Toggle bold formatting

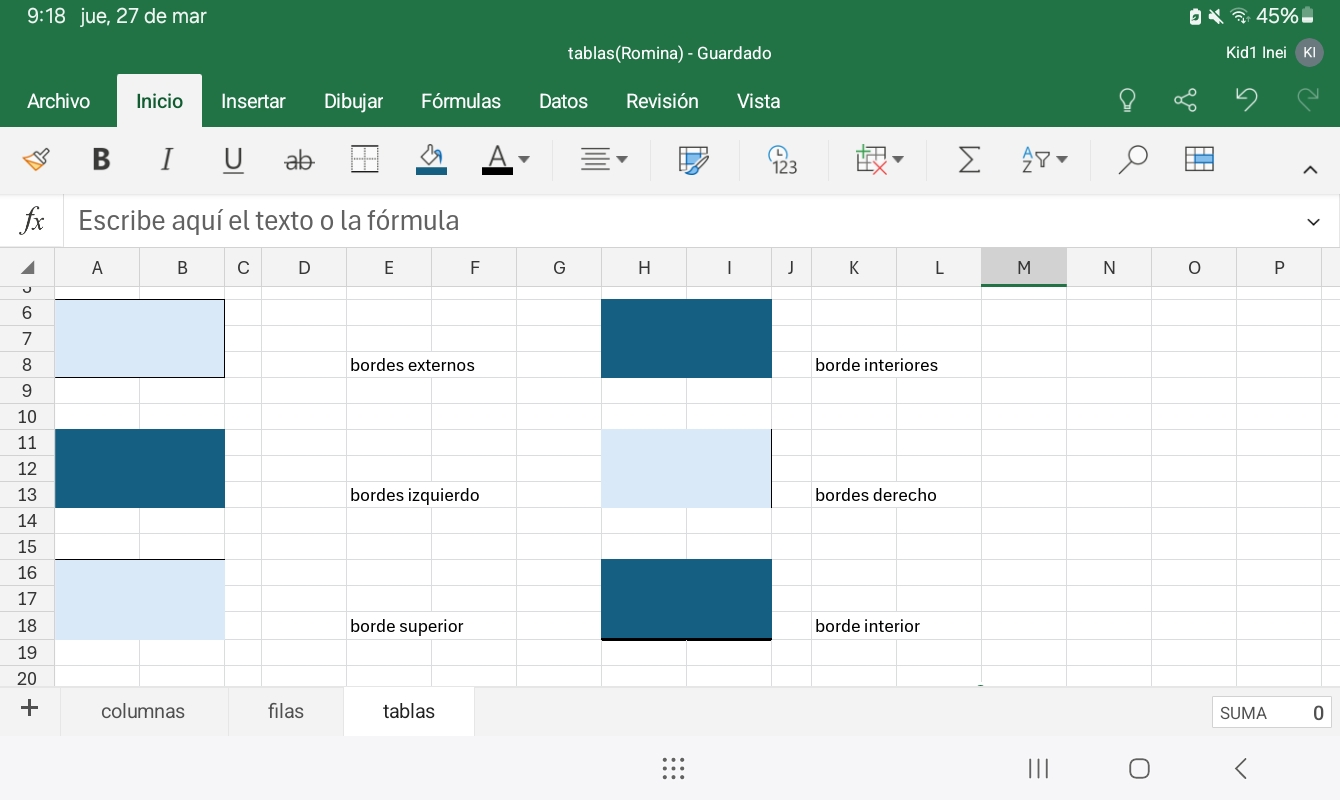pos(101,160)
